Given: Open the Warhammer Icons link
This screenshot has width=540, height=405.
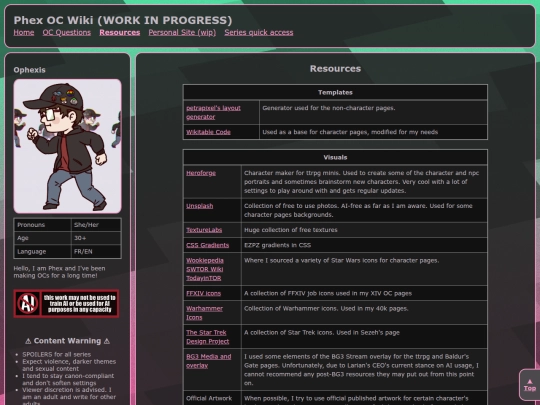Looking at the screenshot, I should (x=205, y=313).
